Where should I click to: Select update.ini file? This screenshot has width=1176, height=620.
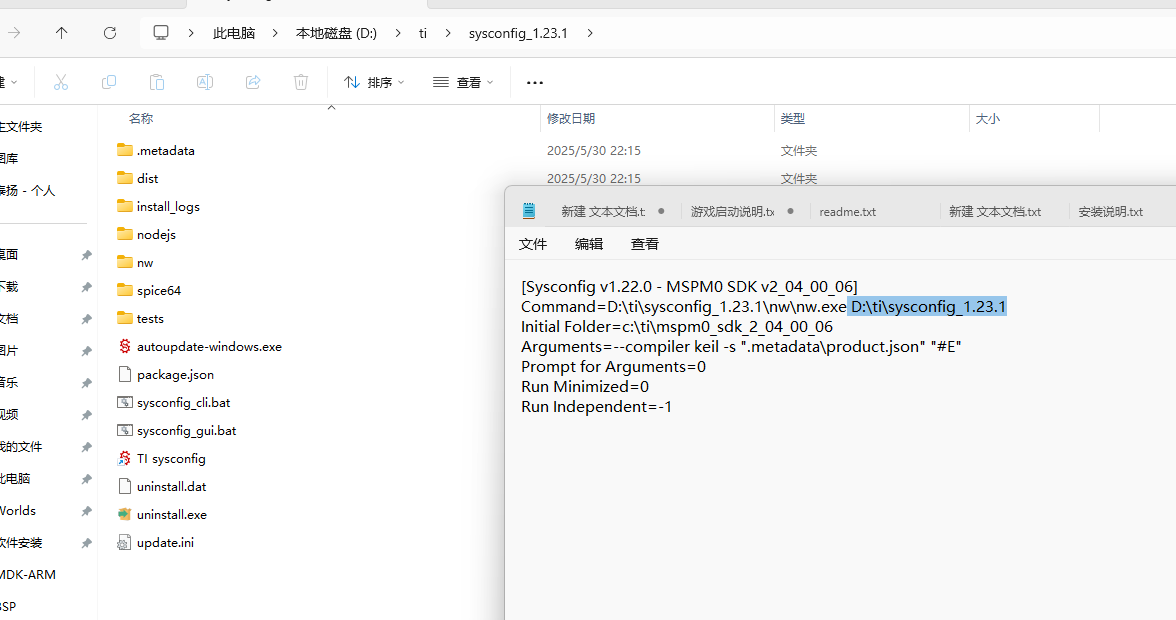(x=155, y=543)
